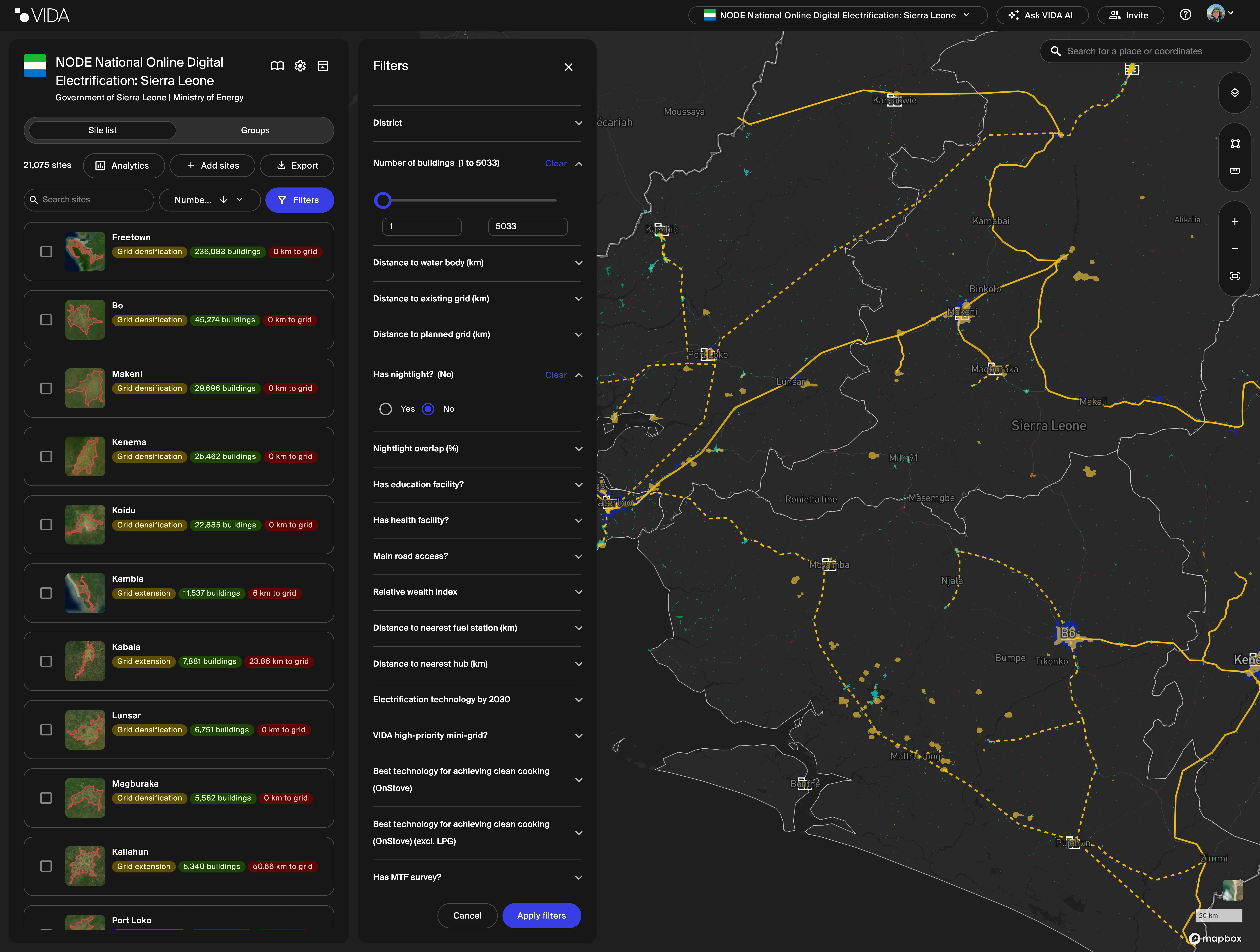Open project settings gear icon
1260x952 pixels.
(x=300, y=66)
